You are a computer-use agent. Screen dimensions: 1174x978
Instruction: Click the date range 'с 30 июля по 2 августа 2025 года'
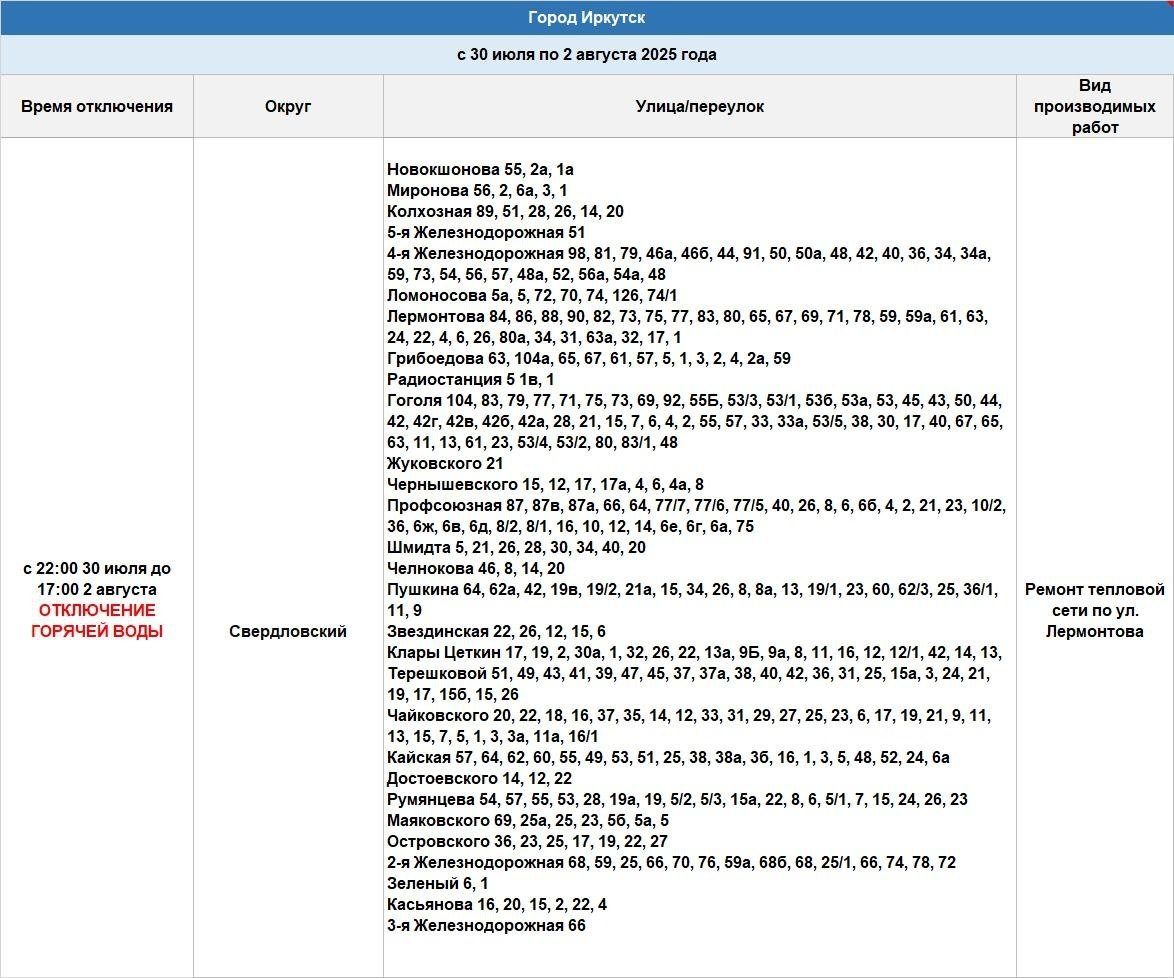pos(586,55)
